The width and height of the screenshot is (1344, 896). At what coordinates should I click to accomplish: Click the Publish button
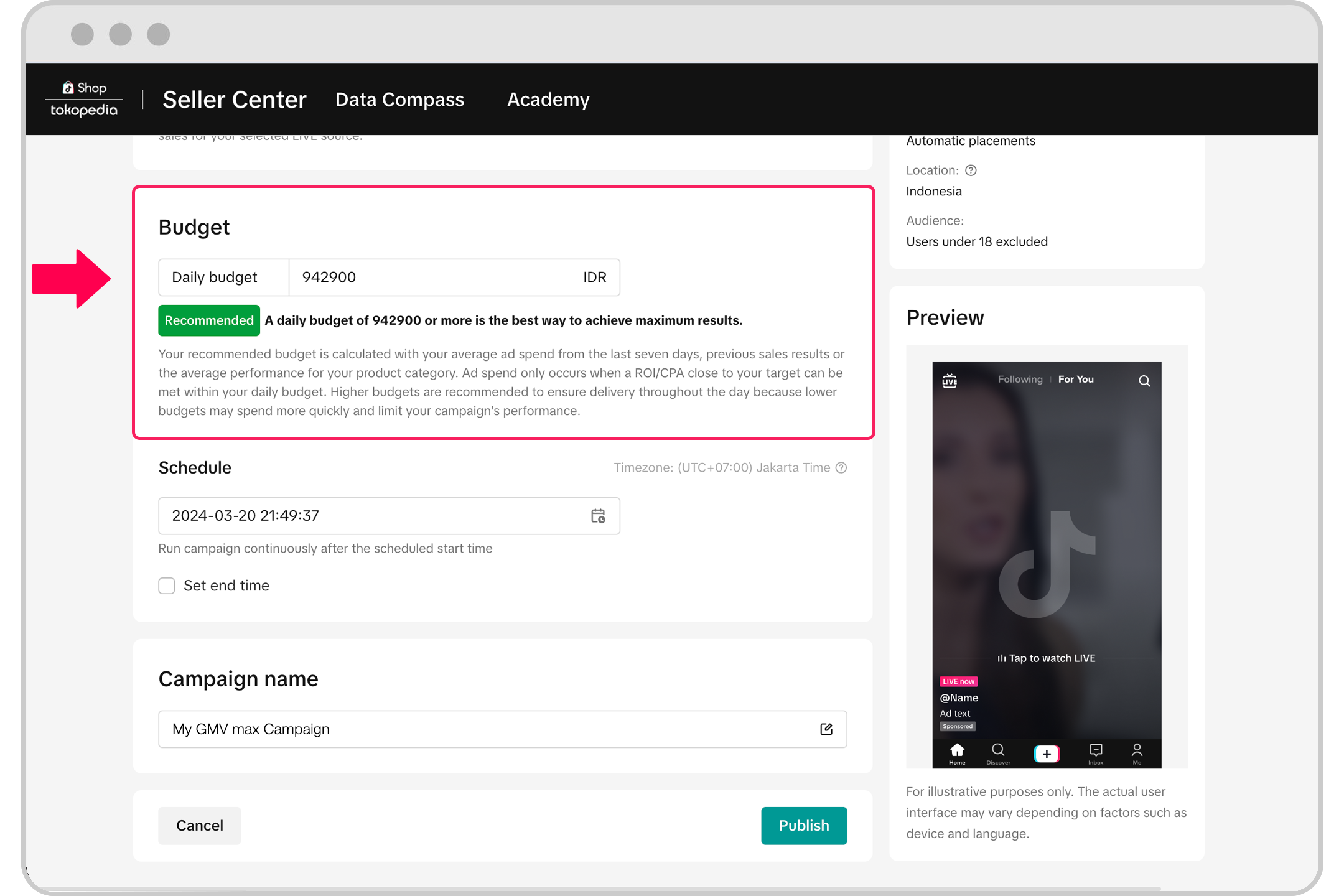804,826
